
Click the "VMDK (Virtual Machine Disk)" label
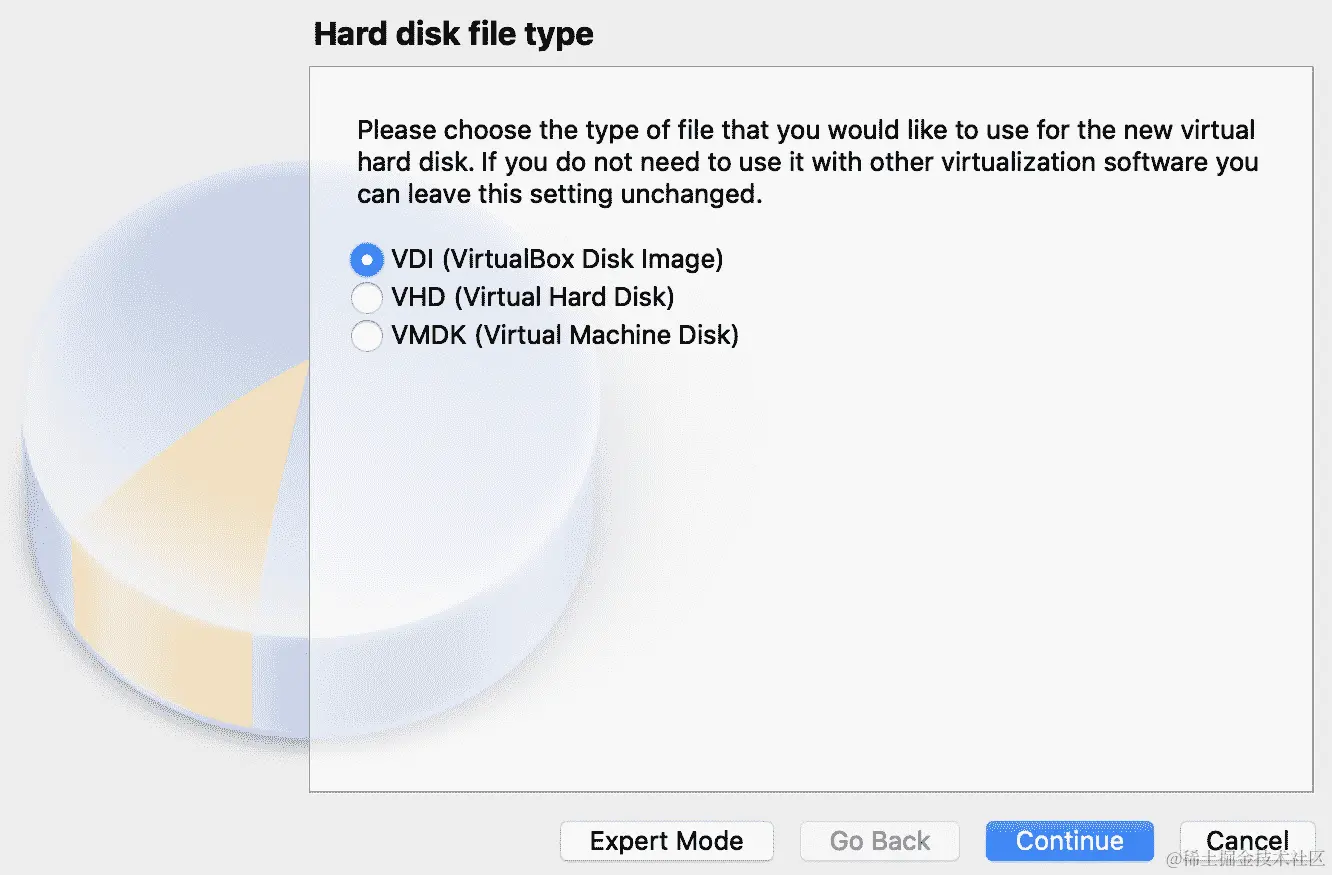pos(565,336)
